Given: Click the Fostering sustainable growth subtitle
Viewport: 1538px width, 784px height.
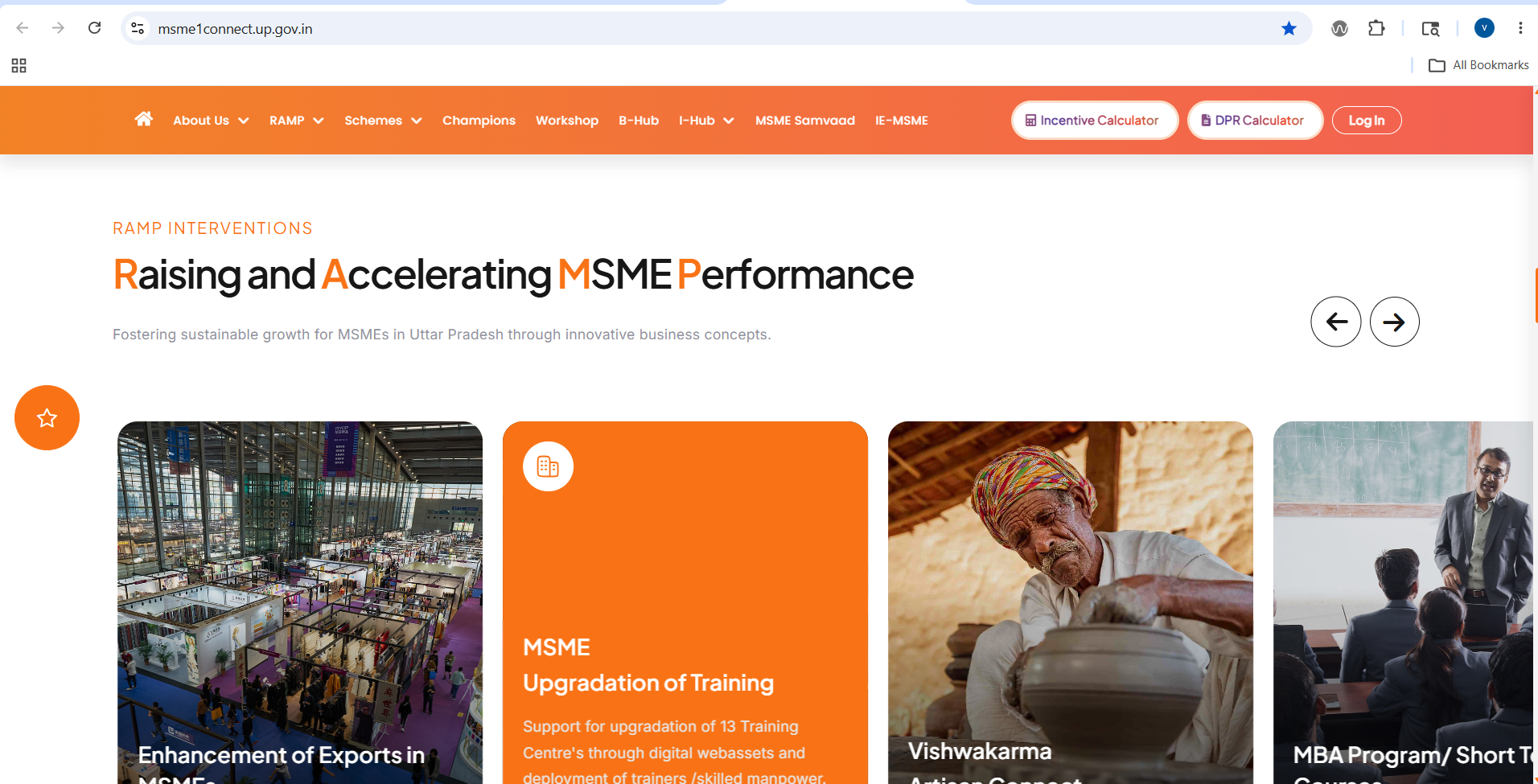Looking at the screenshot, I should 442,335.
